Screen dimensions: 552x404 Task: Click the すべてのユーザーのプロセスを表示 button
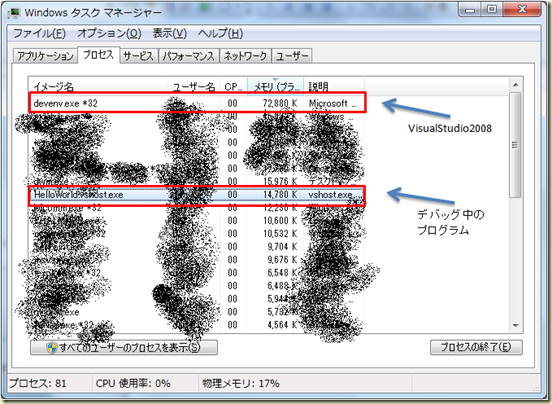pos(124,347)
